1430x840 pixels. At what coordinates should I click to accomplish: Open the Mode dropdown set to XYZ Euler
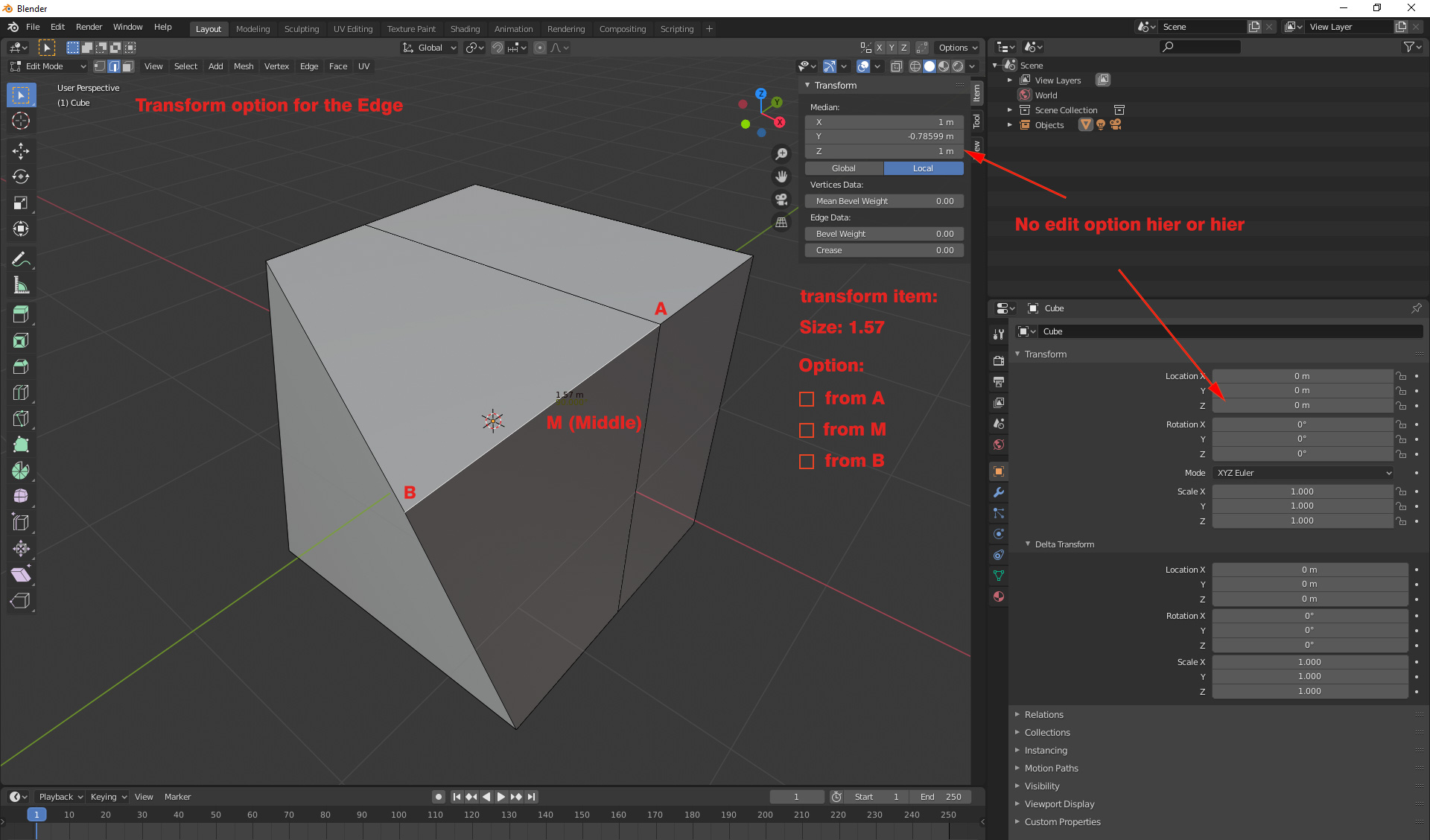click(x=1302, y=472)
